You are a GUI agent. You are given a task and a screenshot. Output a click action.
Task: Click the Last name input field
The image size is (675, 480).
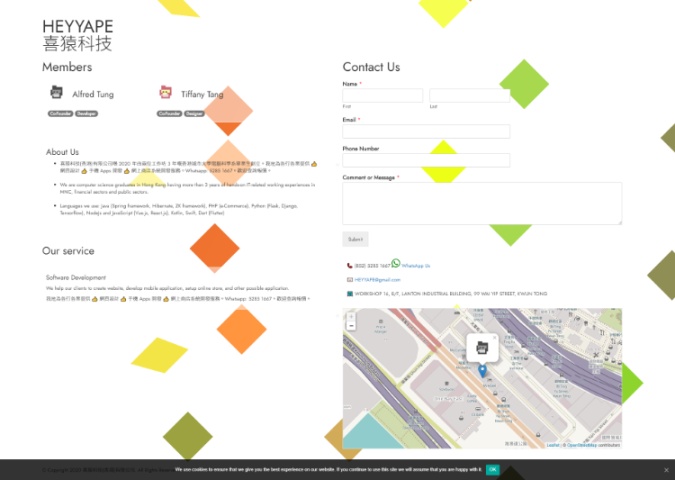pyautogui.click(x=469, y=96)
